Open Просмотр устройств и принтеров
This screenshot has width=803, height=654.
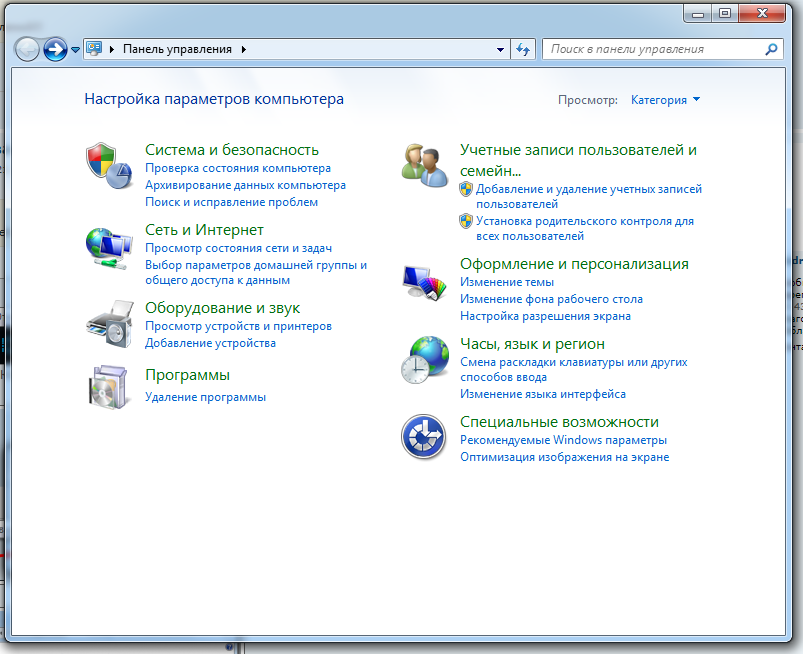(238, 326)
